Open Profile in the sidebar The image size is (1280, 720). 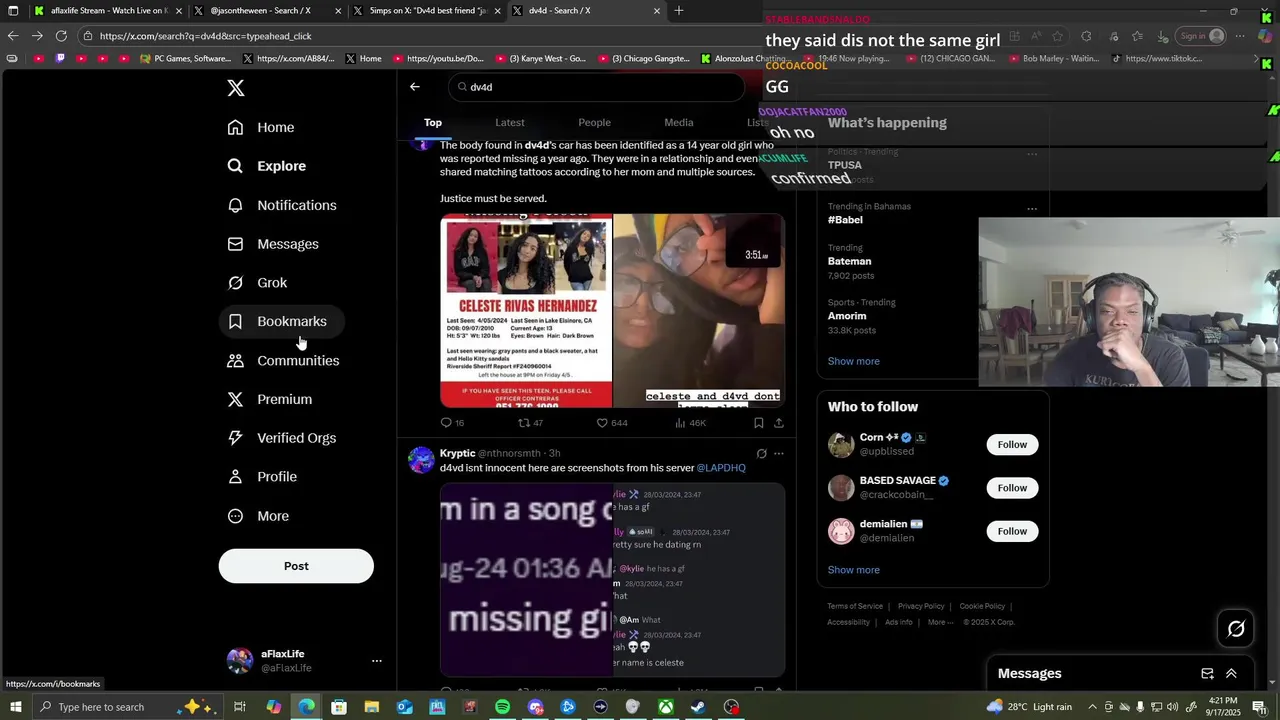pos(262,477)
